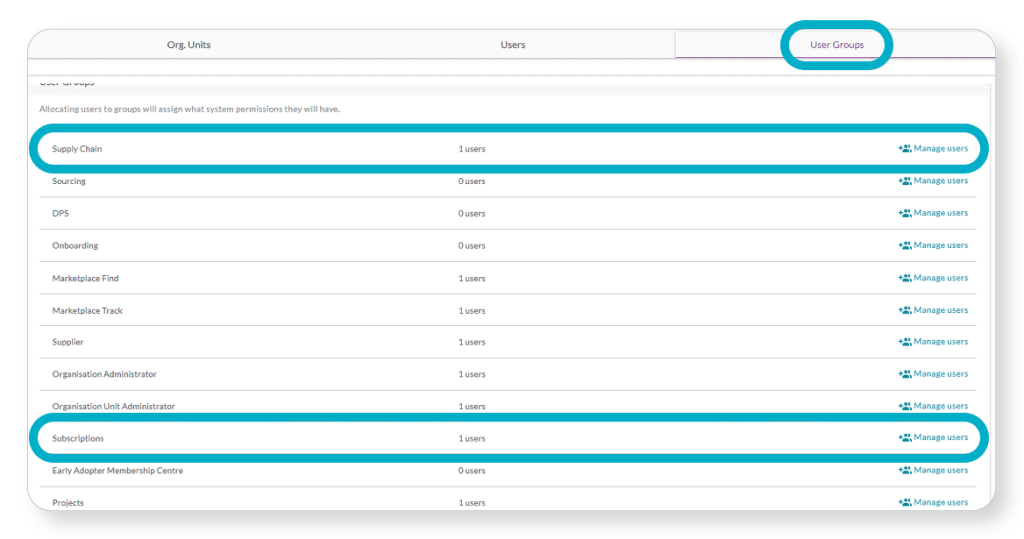Open Manage users link for Early Adopter Membership Centre
1024x539 pixels.
pyautogui.click(x=940, y=470)
